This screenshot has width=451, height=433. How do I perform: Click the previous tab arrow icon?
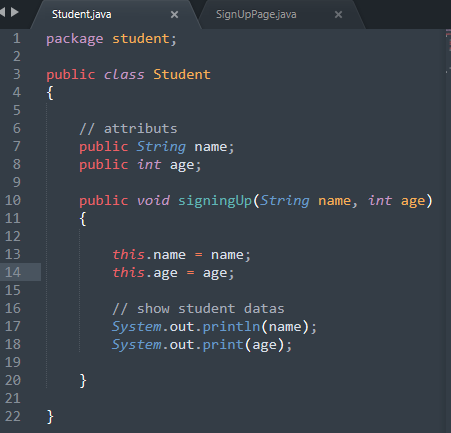2,12
